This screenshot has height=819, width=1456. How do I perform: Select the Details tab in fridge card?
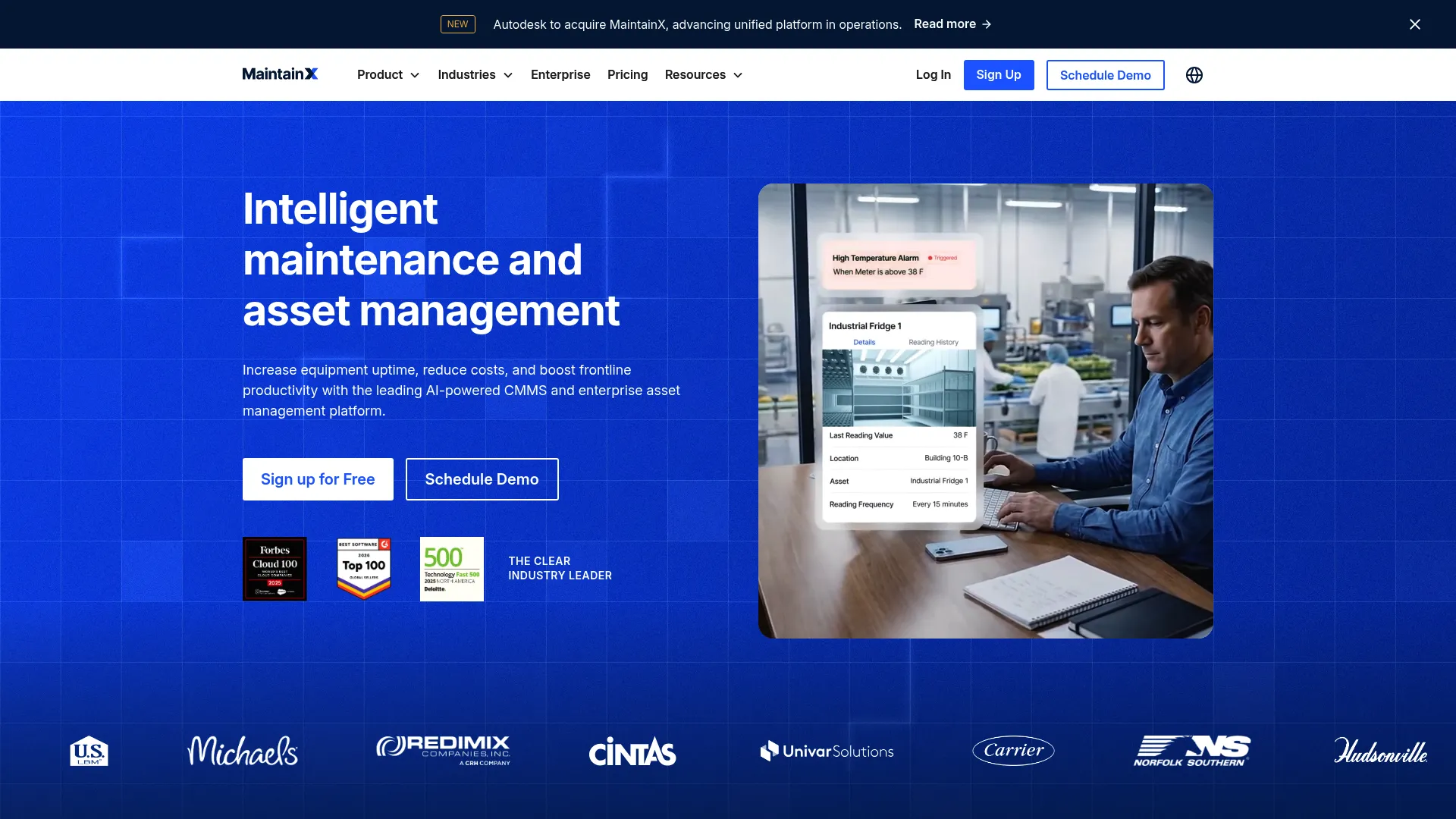864,342
